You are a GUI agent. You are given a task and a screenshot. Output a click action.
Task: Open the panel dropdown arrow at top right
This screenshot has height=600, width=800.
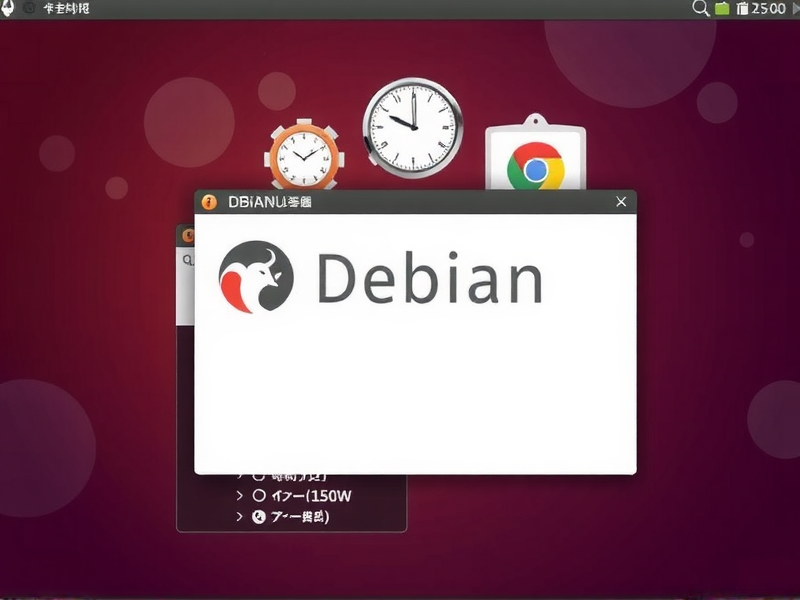pyautogui.click(x=795, y=9)
